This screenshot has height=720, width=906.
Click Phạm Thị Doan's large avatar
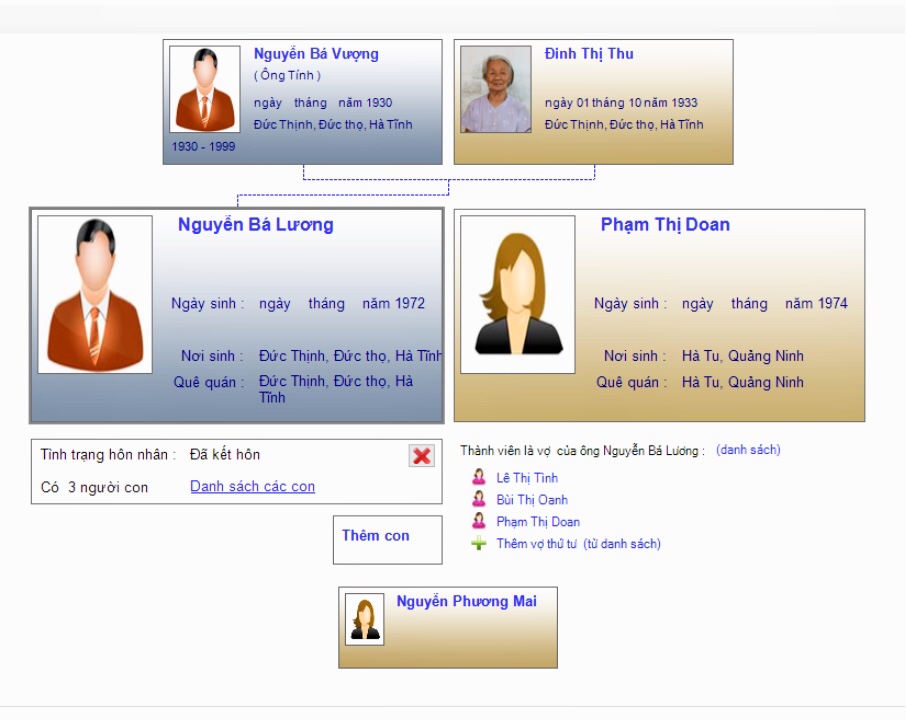pyautogui.click(x=518, y=294)
